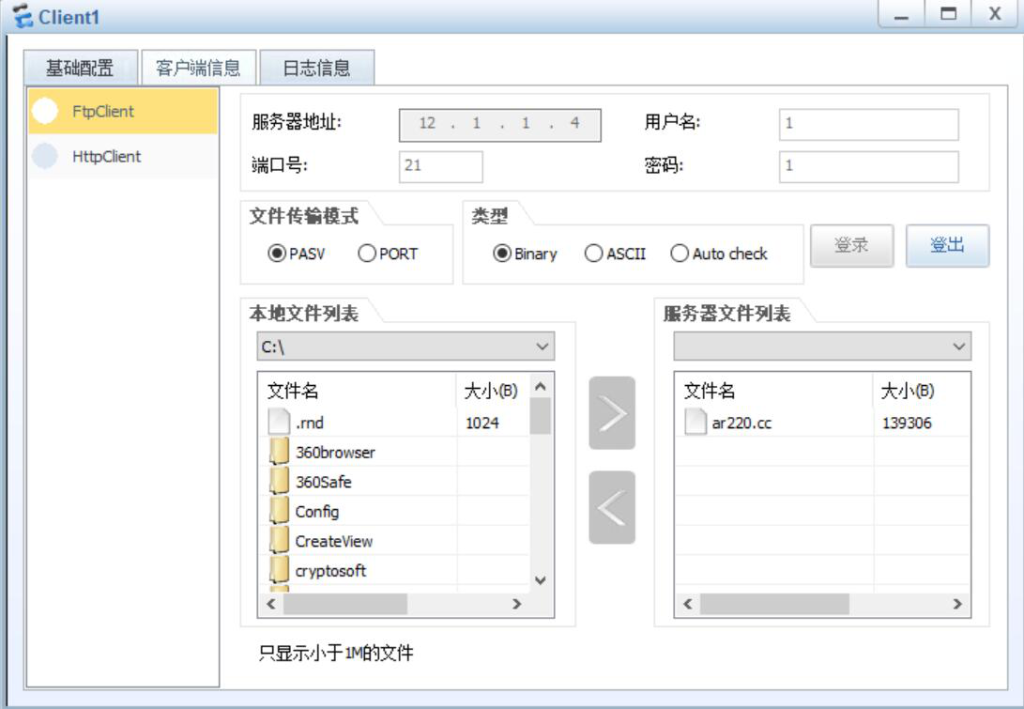Click the 1024 size value
The width and height of the screenshot is (1024, 709).
click(x=482, y=423)
